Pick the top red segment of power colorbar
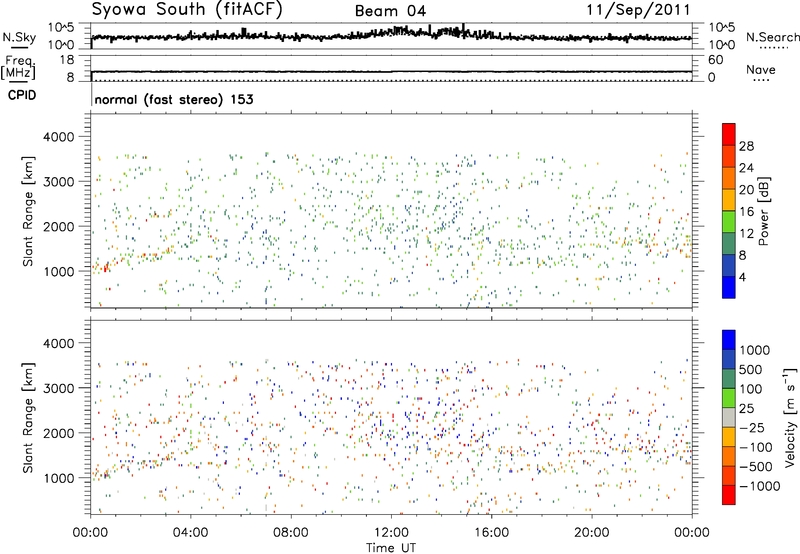 [729, 134]
